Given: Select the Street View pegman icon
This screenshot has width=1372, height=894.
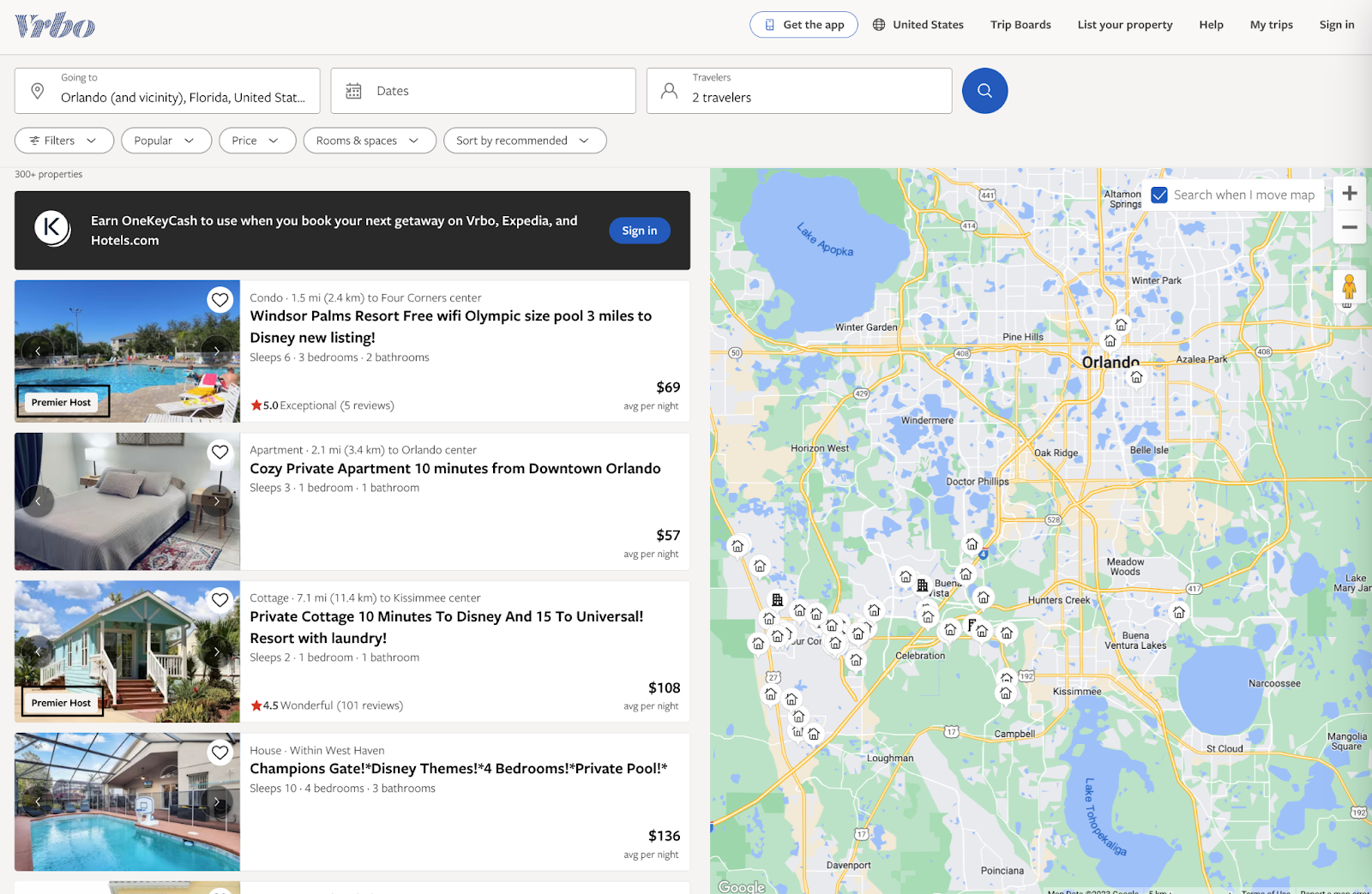Looking at the screenshot, I should [x=1349, y=287].
